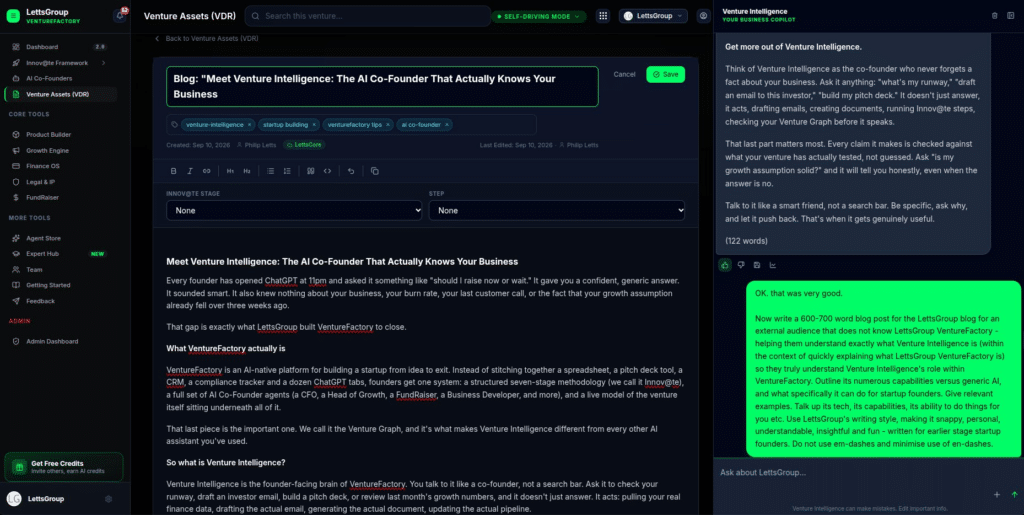
Task: Expand the Innov@te Framework submenu
Action: [x=103, y=63]
